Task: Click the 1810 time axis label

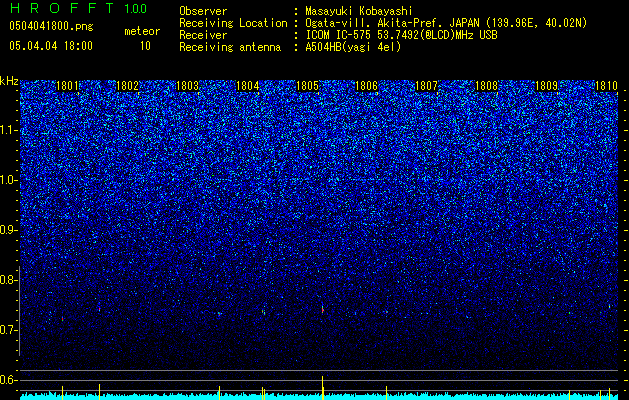Action: click(x=606, y=86)
